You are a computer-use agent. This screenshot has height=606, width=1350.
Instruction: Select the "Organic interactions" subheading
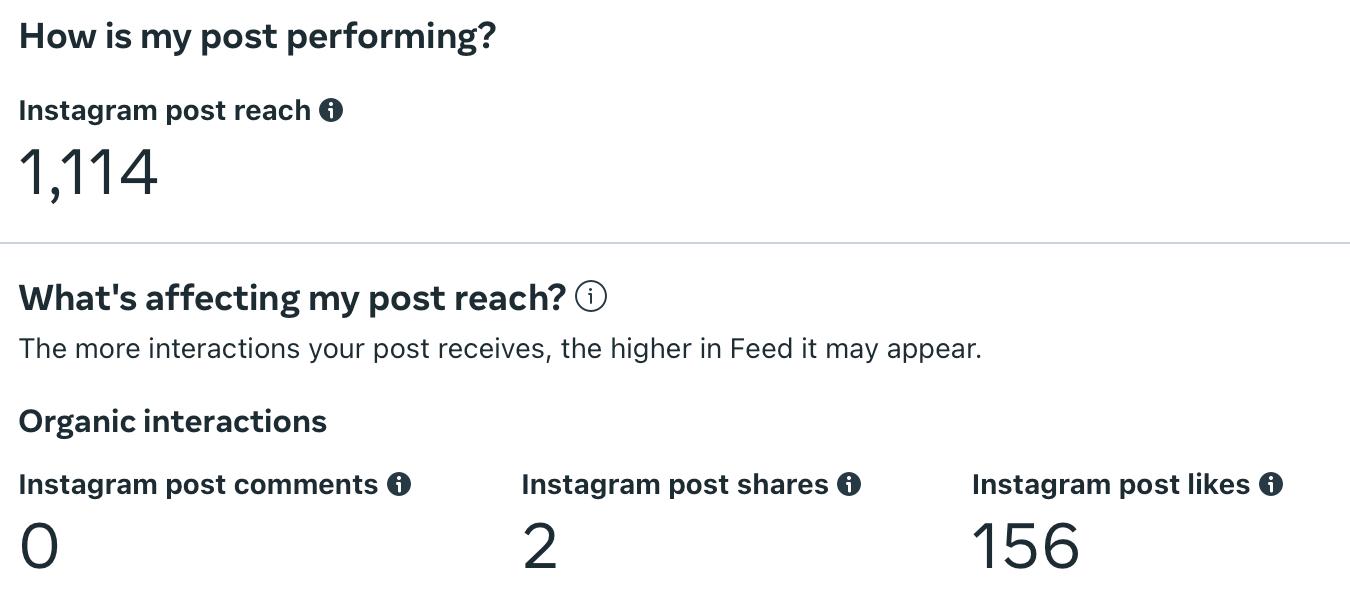172,422
